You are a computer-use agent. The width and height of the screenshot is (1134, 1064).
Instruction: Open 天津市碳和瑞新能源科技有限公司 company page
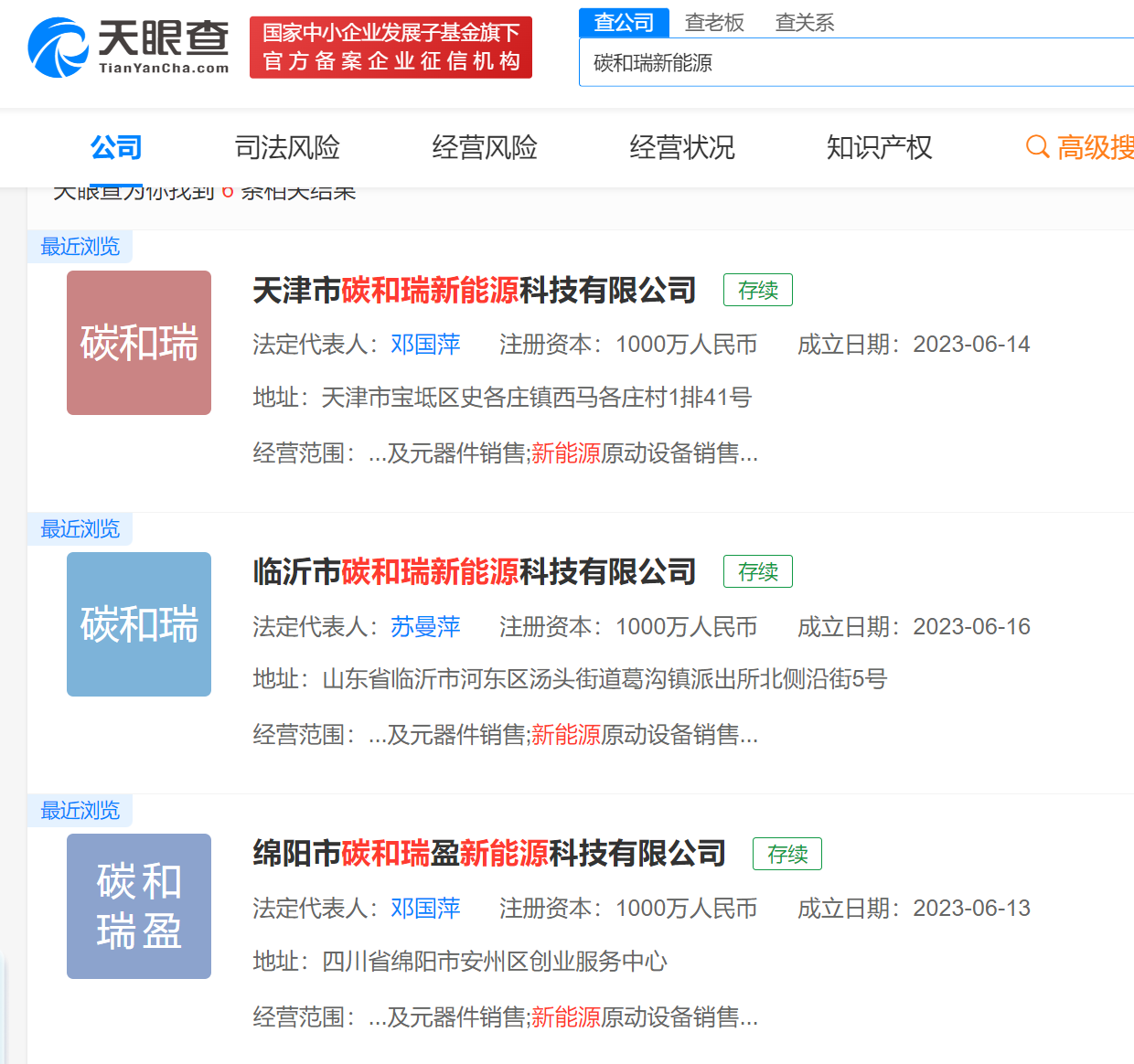[x=474, y=290]
